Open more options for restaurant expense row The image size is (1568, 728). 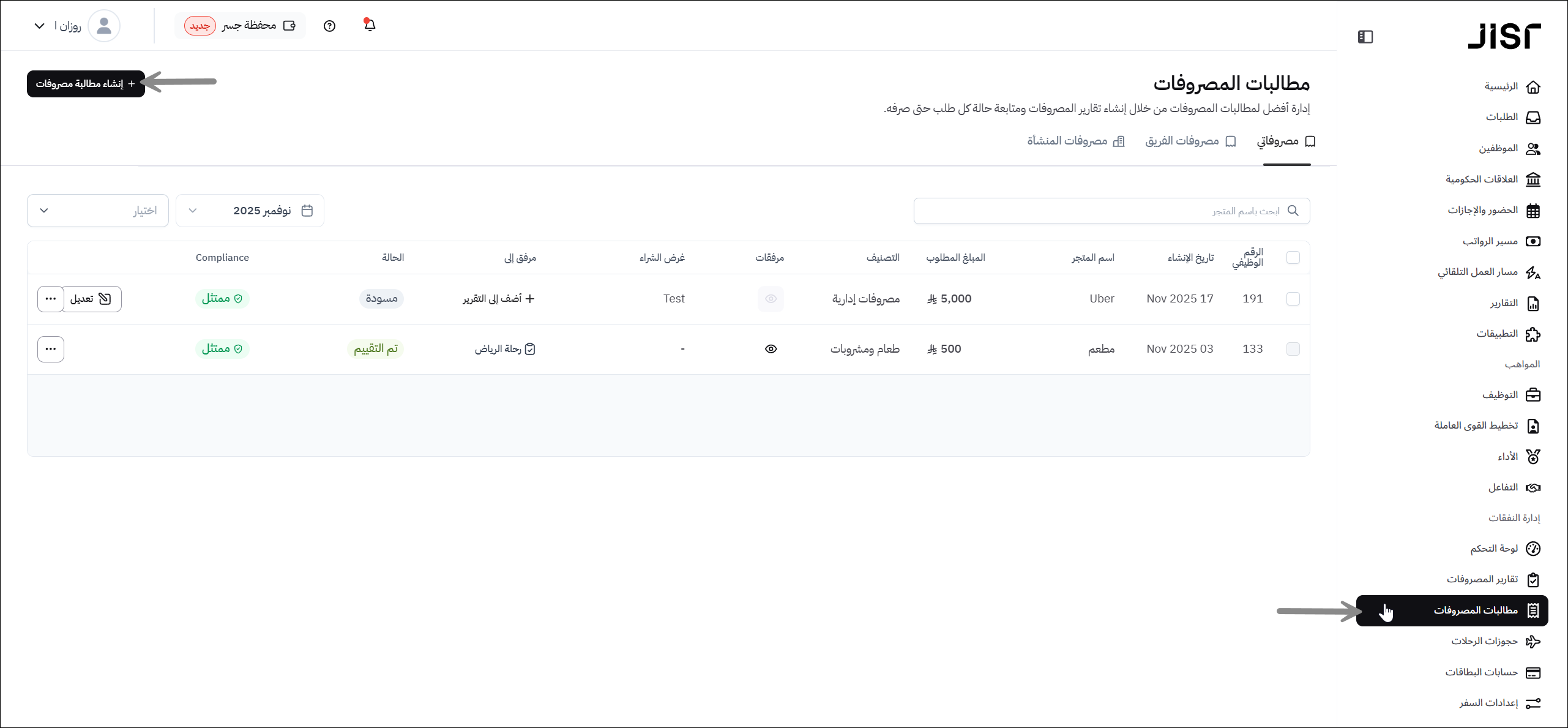pos(51,349)
